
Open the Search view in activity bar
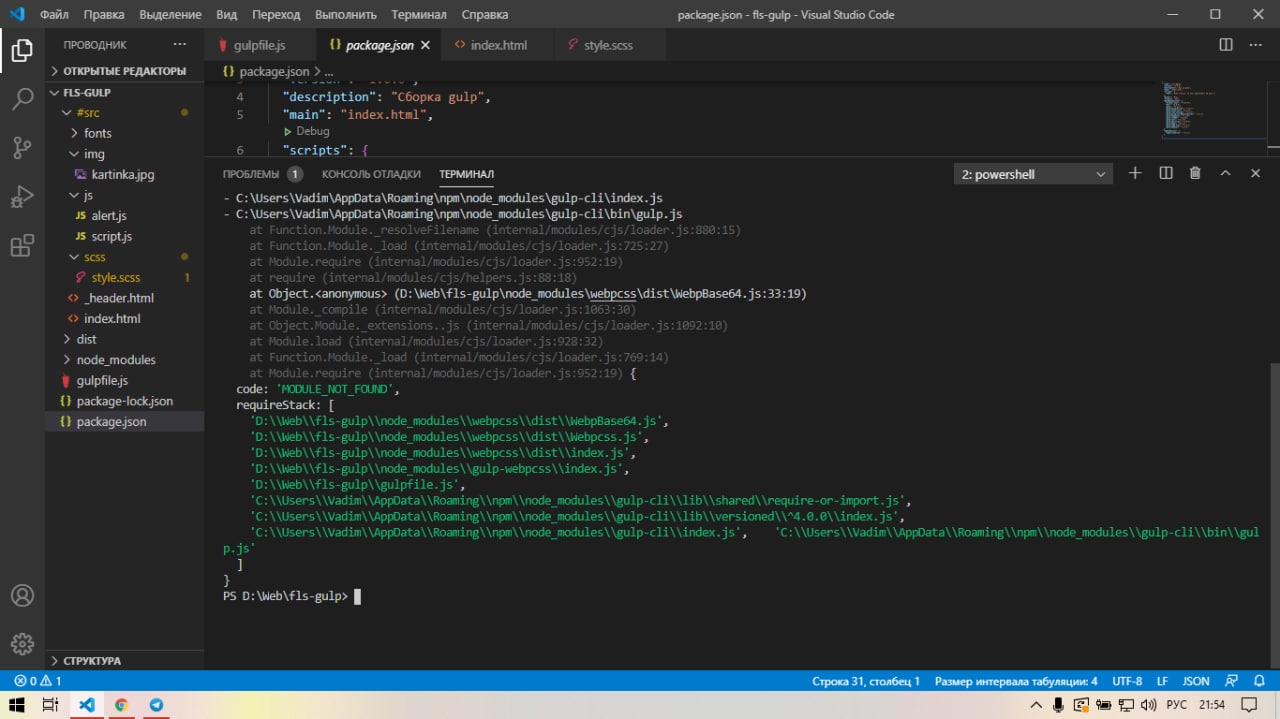22,99
